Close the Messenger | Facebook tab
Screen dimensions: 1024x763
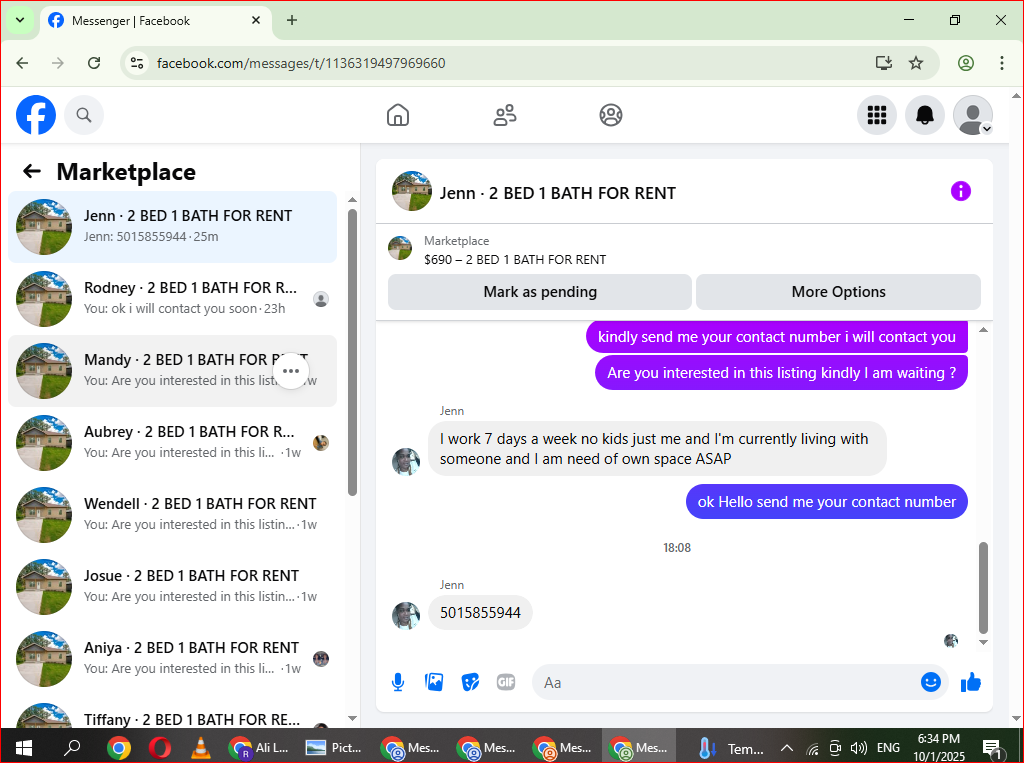pos(256,20)
